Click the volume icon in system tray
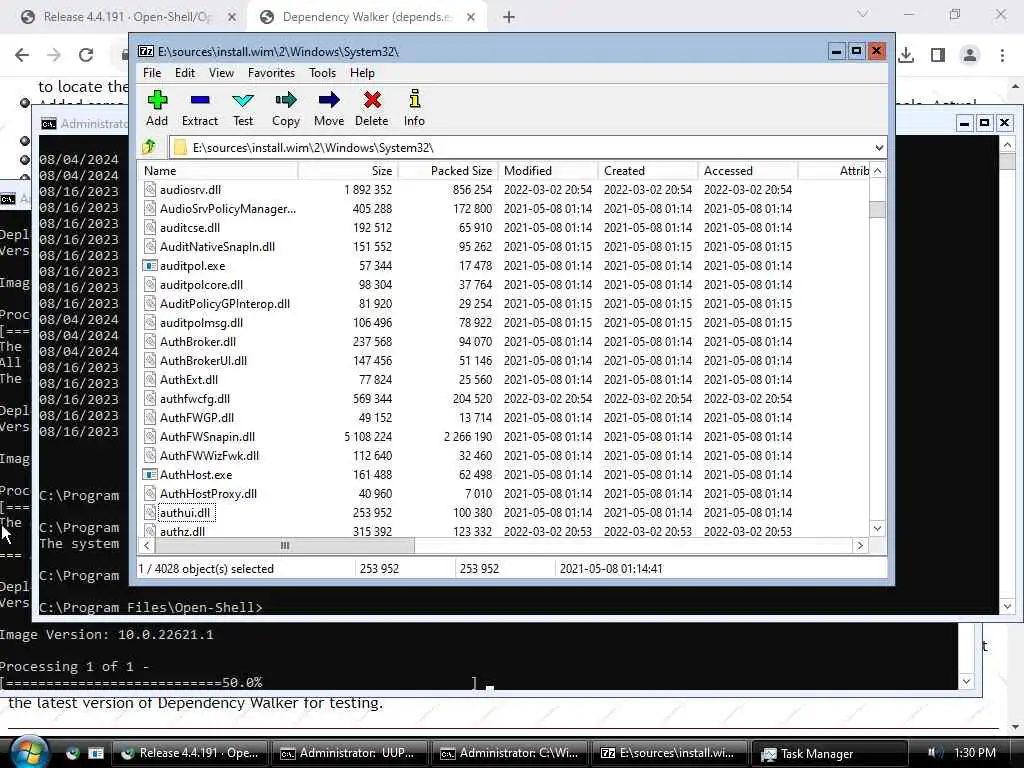This screenshot has height=768, width=1024. point(934,752)
